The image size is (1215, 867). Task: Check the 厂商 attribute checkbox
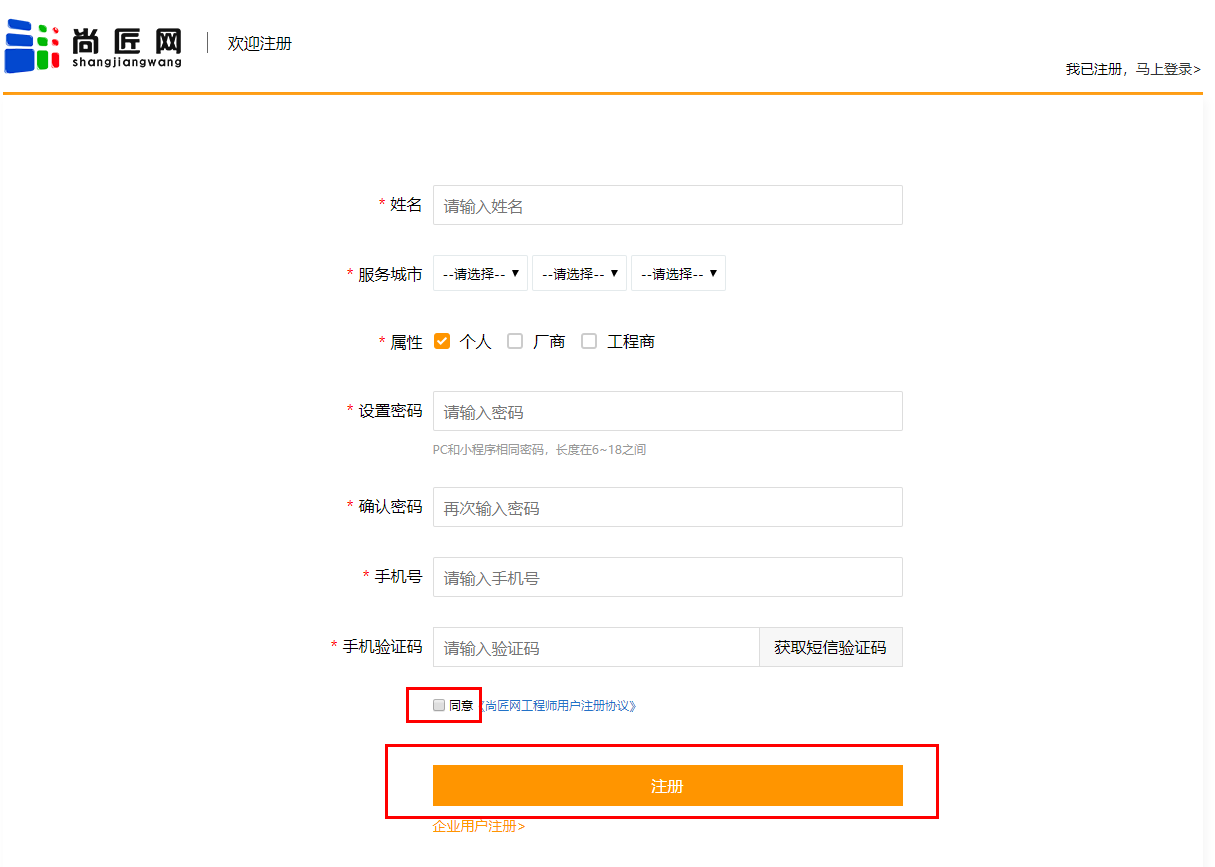[515, 341]
